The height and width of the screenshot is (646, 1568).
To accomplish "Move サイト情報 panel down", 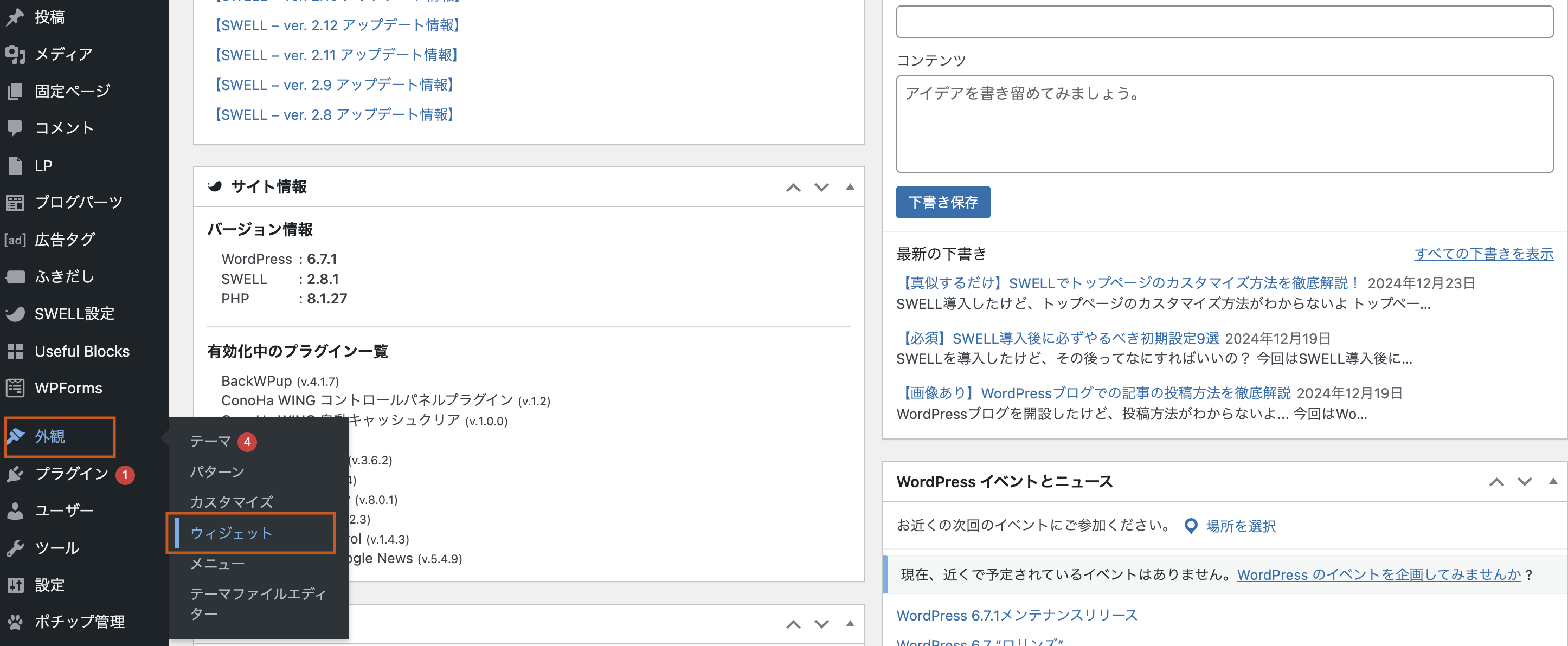I will 822,188.
